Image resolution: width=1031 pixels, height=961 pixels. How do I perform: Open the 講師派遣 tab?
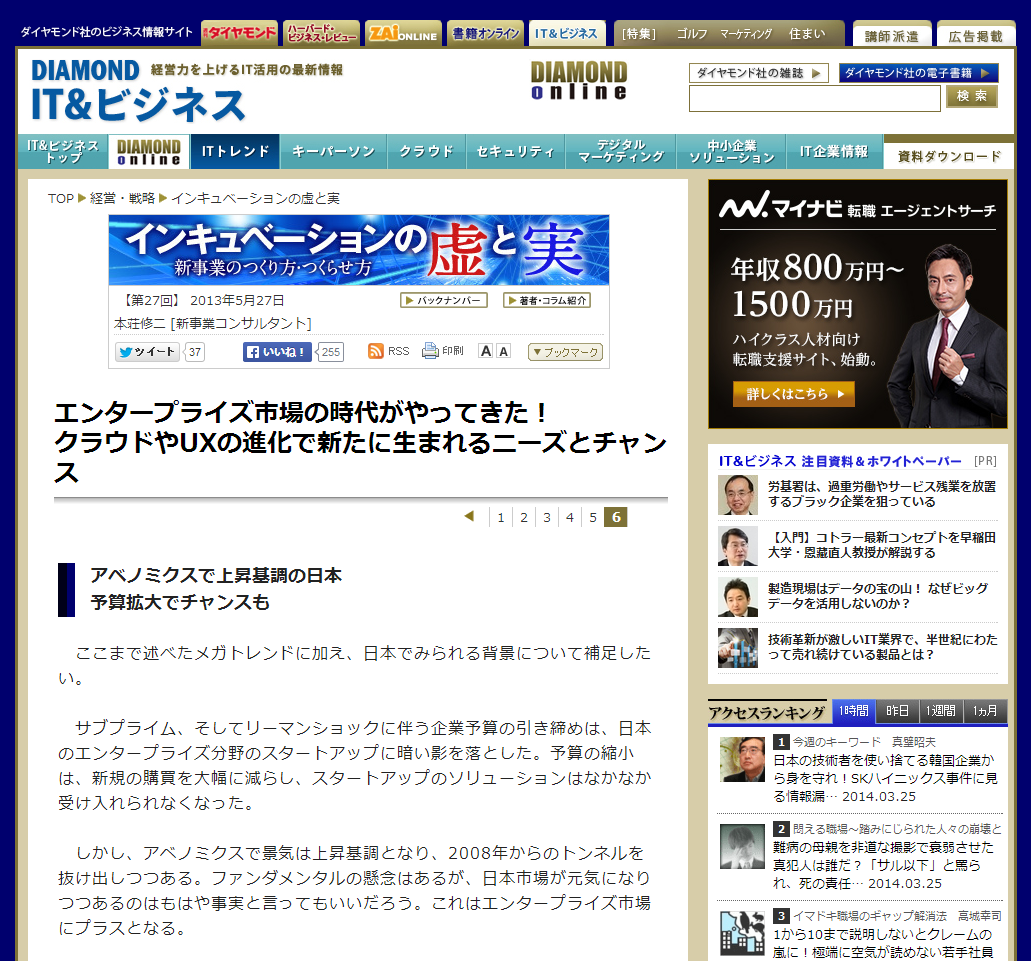(892, 35)
